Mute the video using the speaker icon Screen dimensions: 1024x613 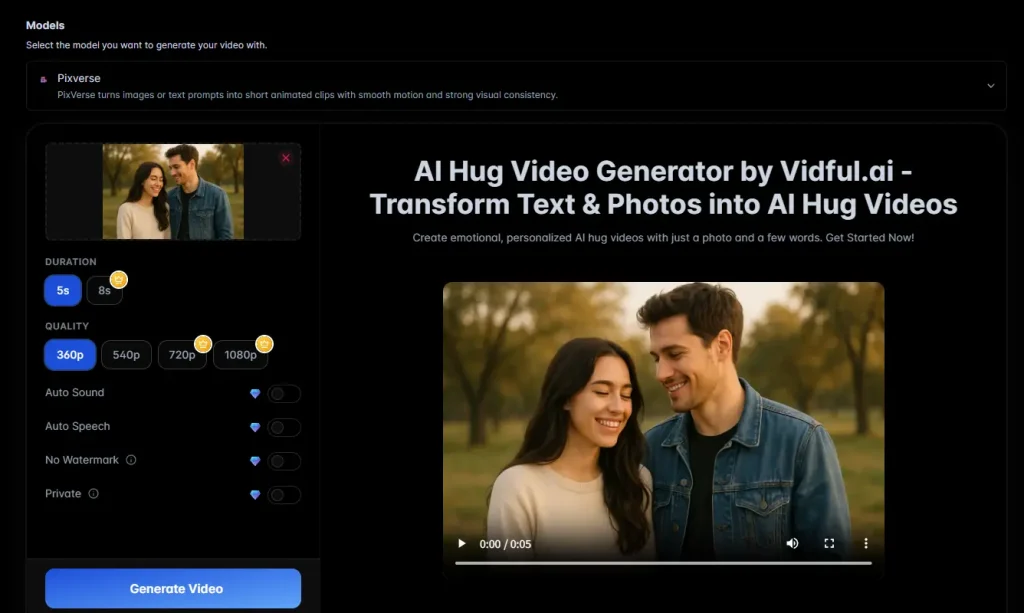[x=793, y=543]
